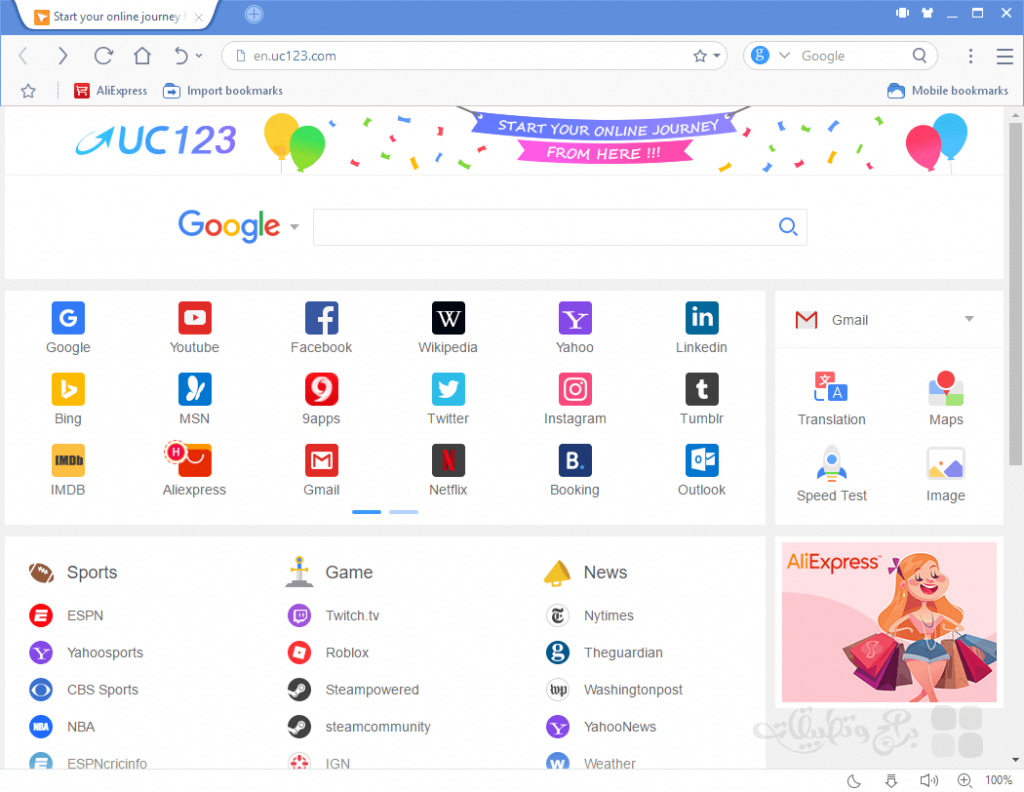Open the search engine selector dropdown
This screenshot has width=1024, height=792.
(x=784, y=55)
